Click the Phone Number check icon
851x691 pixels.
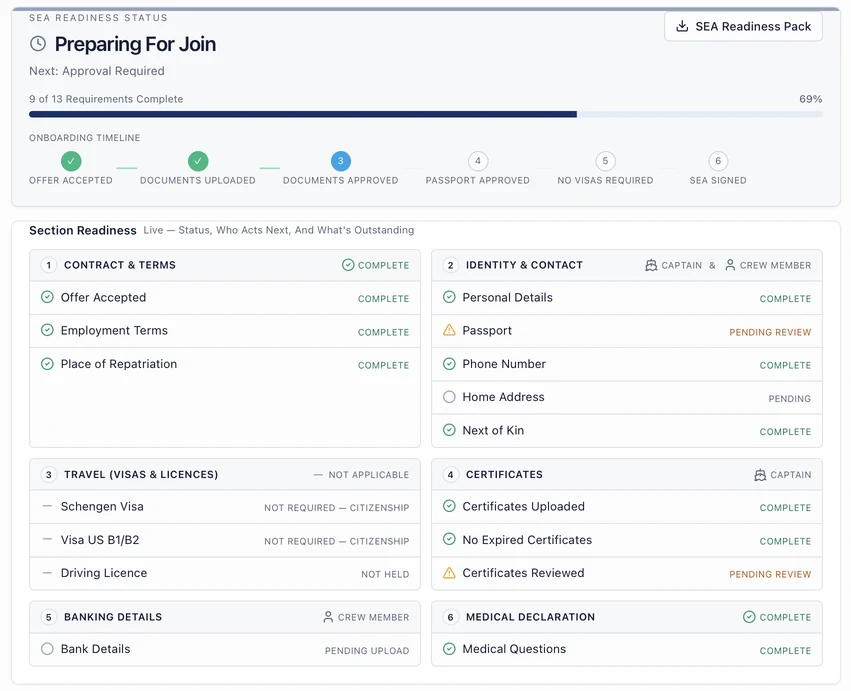(x=449, y=364)
